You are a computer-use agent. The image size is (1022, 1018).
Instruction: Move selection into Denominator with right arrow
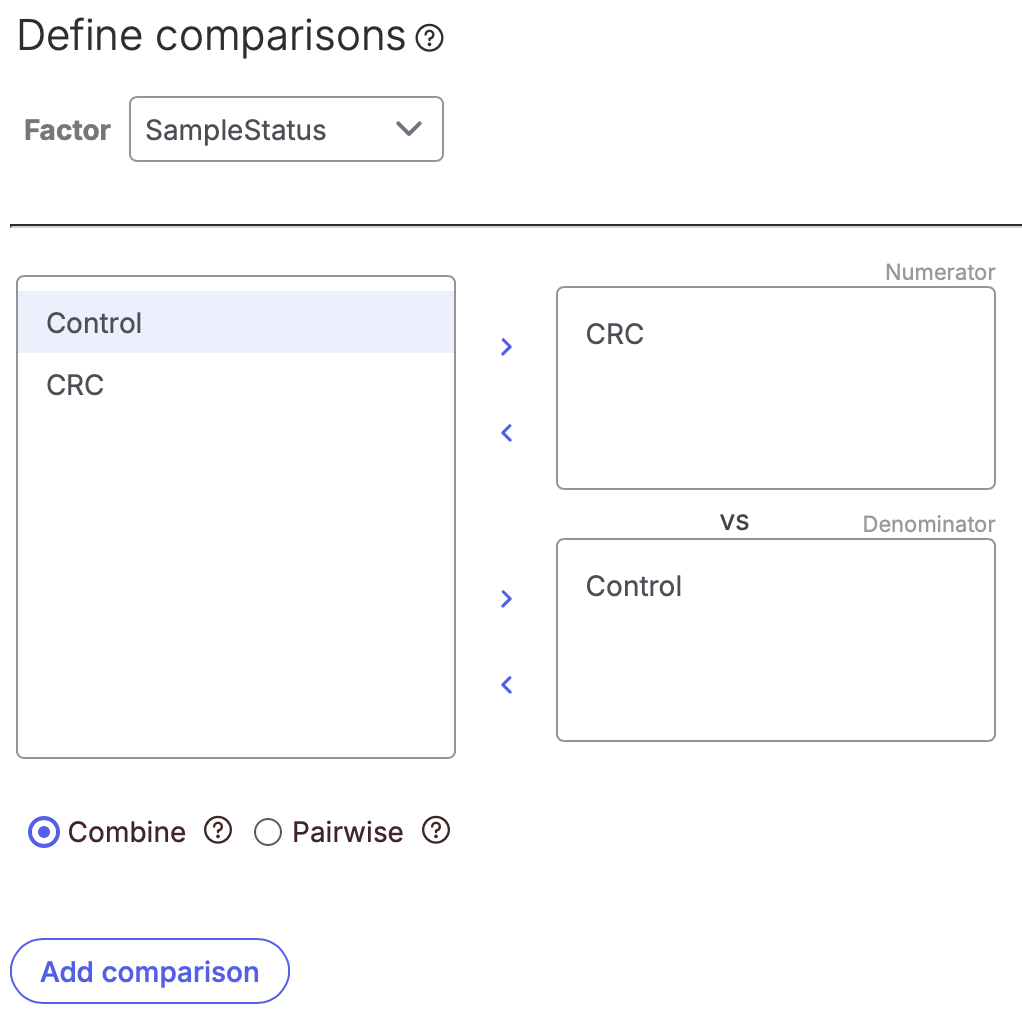click(506, 599)
